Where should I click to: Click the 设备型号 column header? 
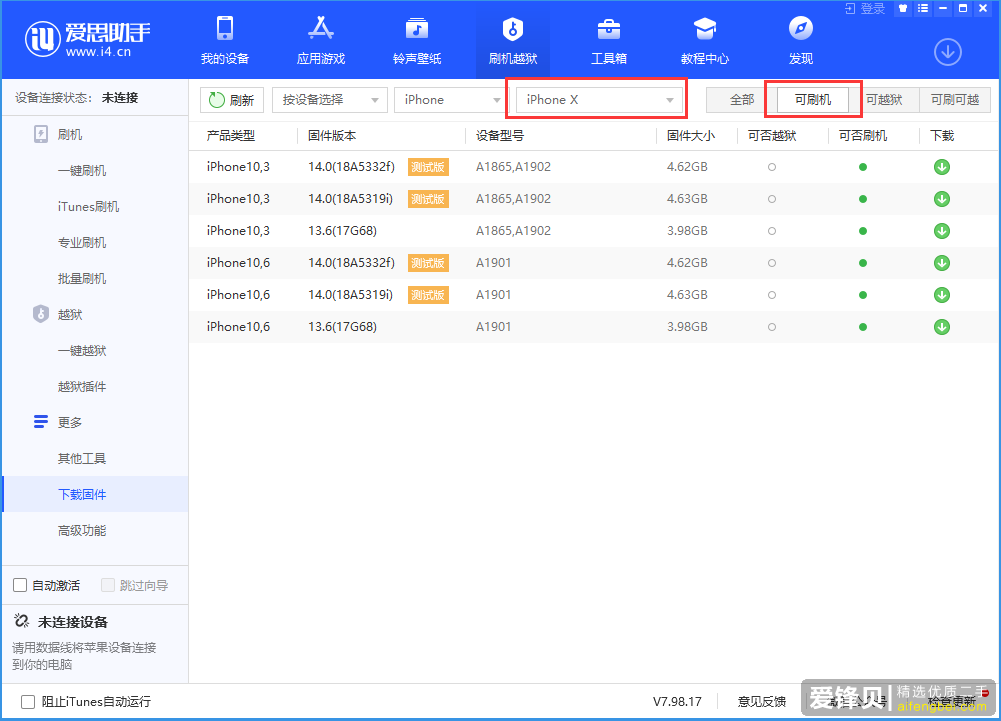click(500, 136)
